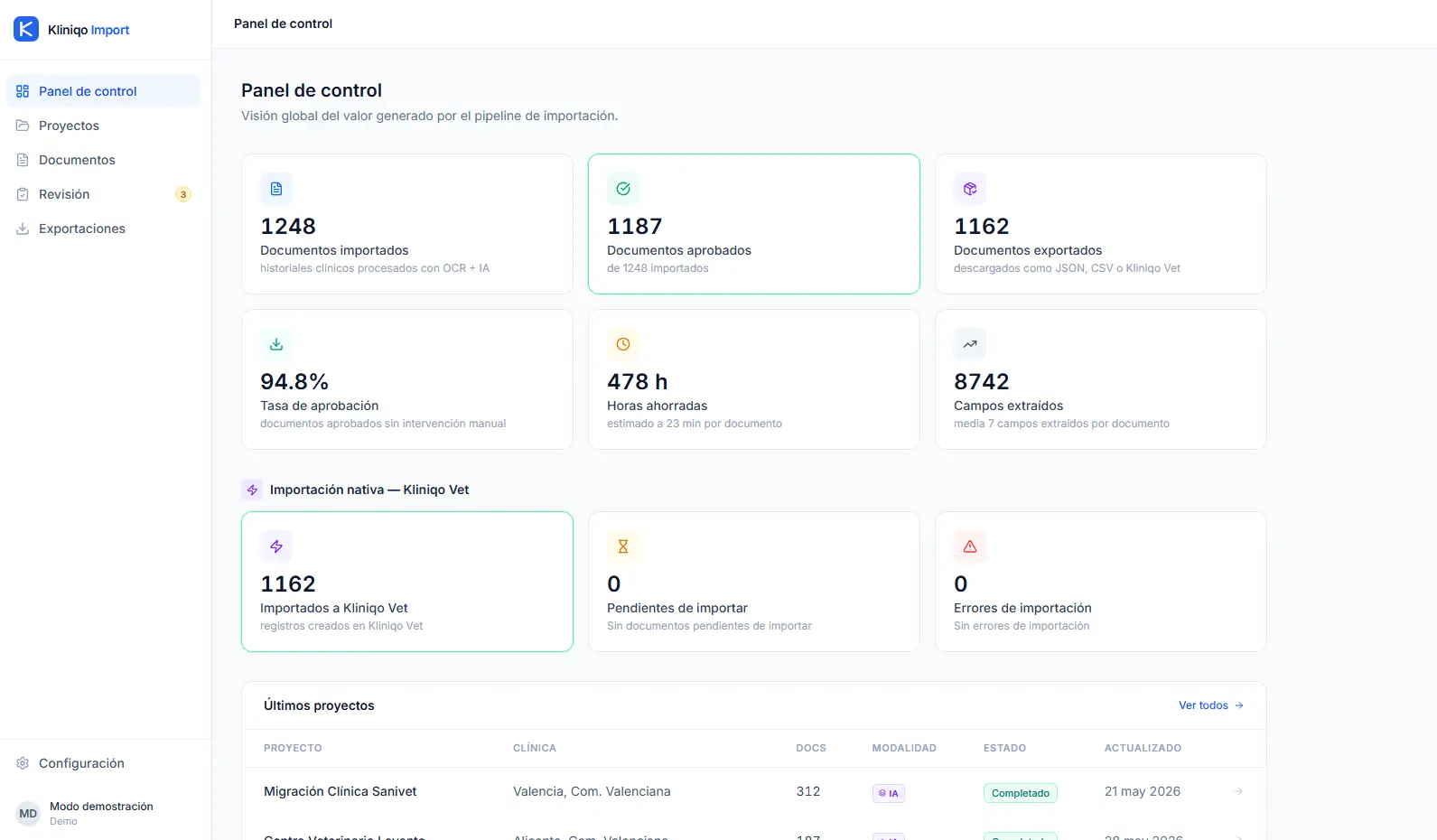Image resolution: width=1437 pixels, height=840 pixels.
Task: Click the lightning icon beside Importación nativa heading
Action: (x=252, y=490)
